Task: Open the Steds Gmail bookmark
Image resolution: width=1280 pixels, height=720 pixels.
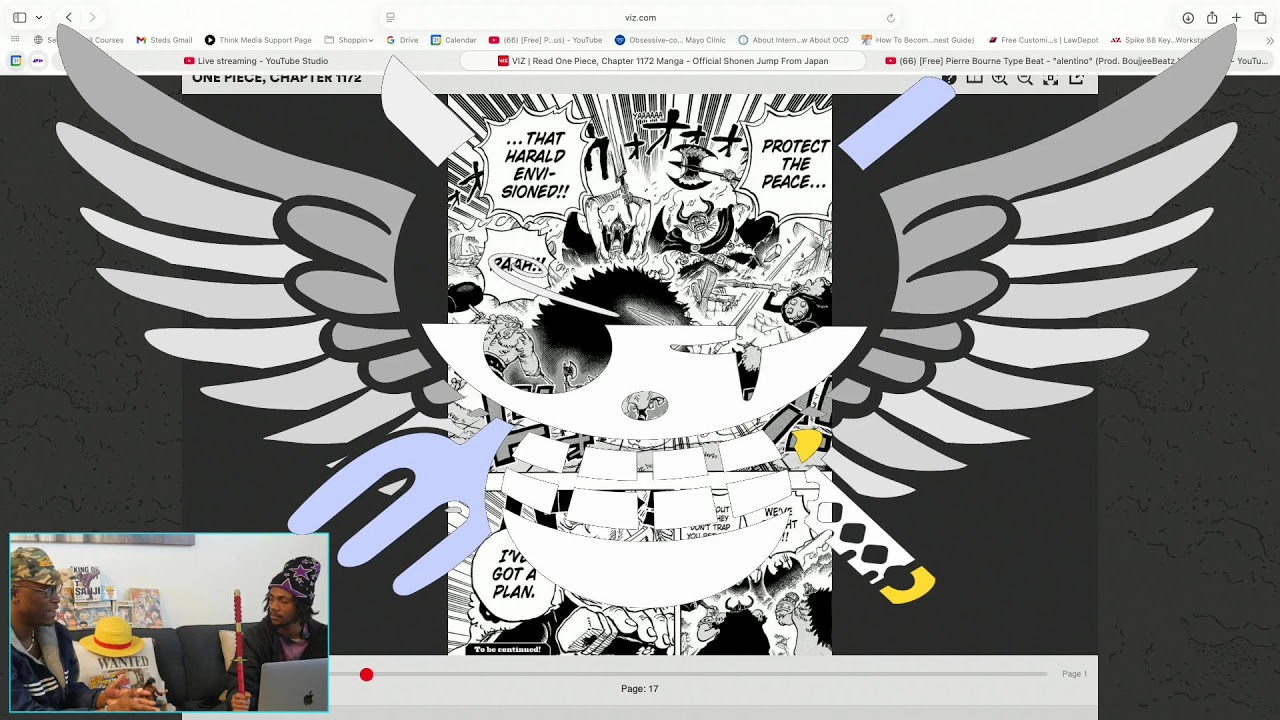Action: (164, 40)
